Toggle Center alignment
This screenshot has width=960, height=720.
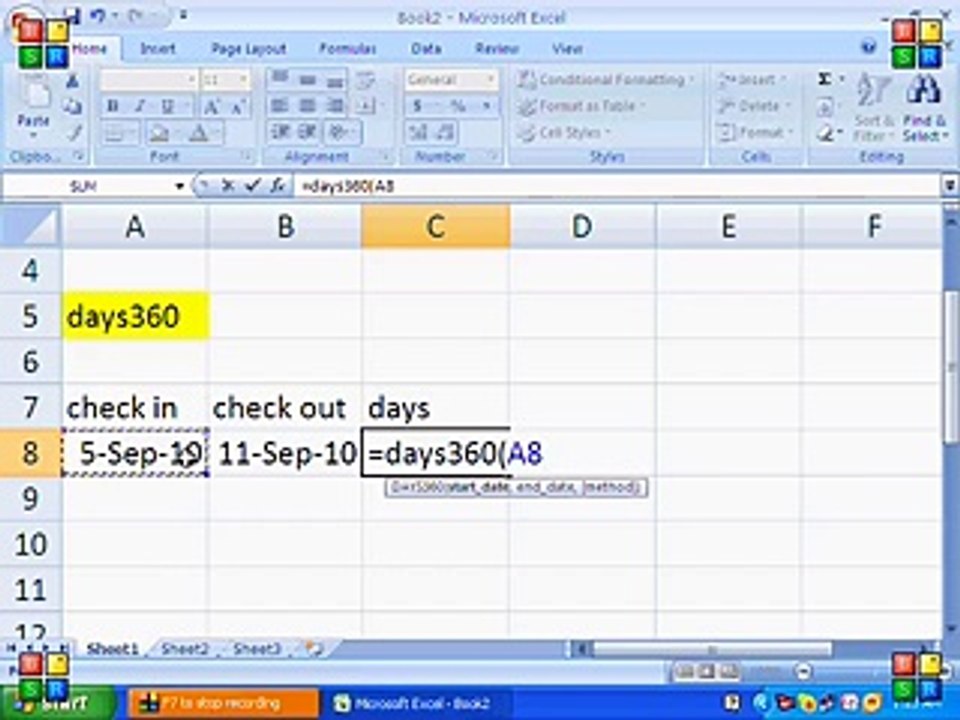308,106
